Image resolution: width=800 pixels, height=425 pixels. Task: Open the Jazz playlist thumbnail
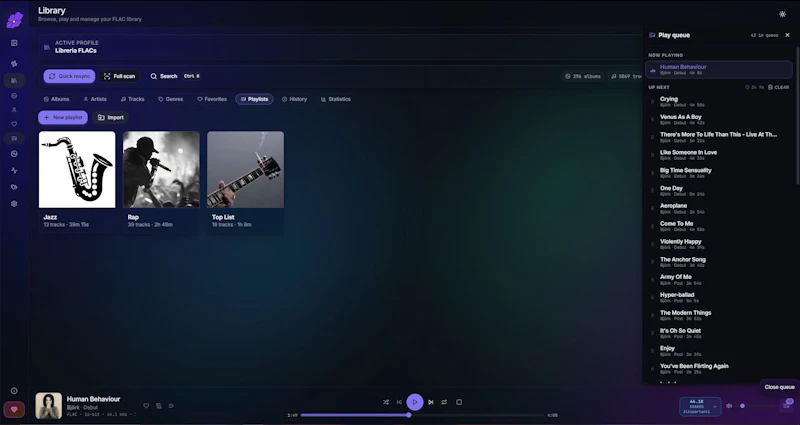click(77, 169)
